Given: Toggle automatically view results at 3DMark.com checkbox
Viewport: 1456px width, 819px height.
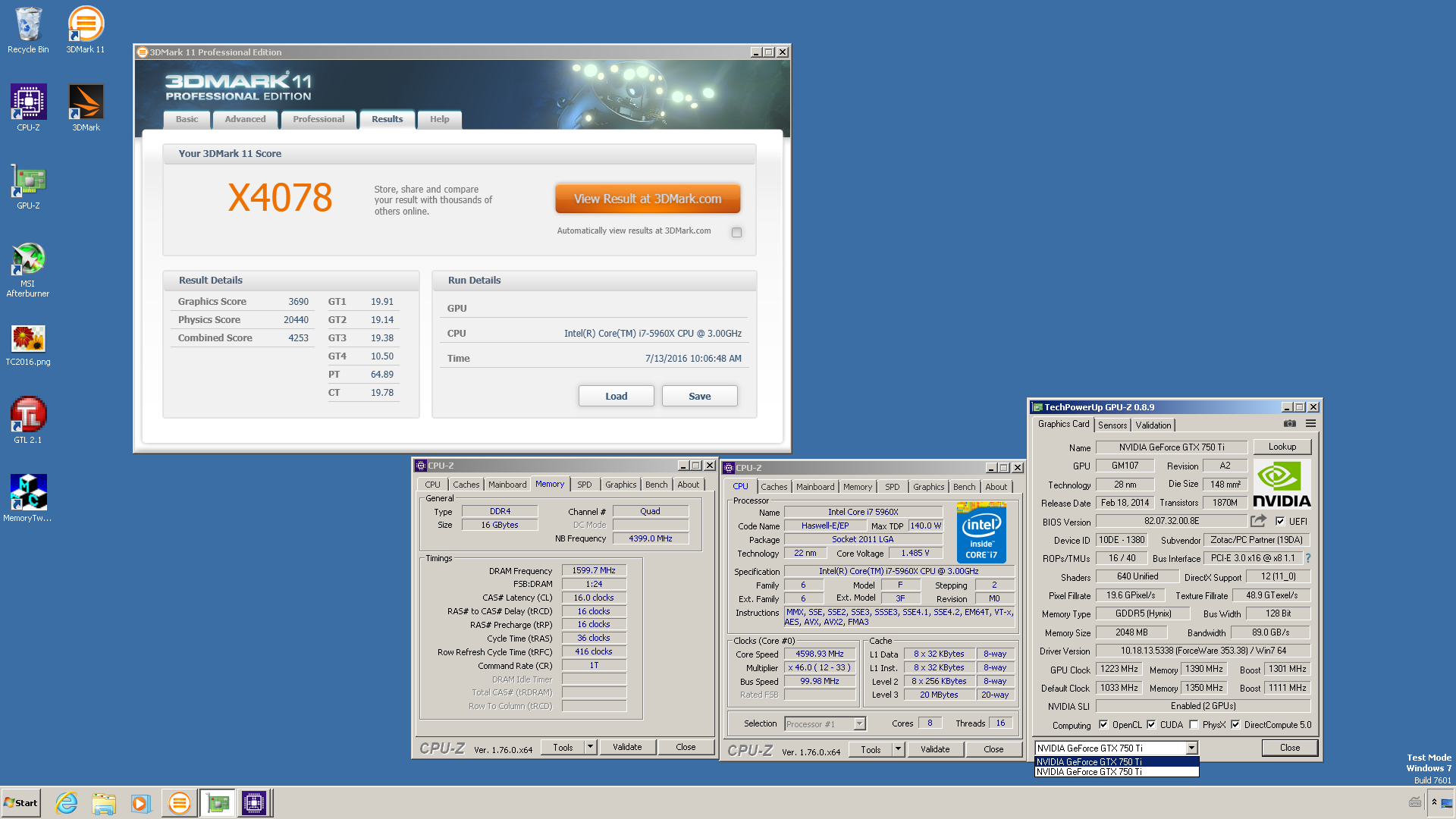Looking at the screenshot, I should [x=736, y=232].
